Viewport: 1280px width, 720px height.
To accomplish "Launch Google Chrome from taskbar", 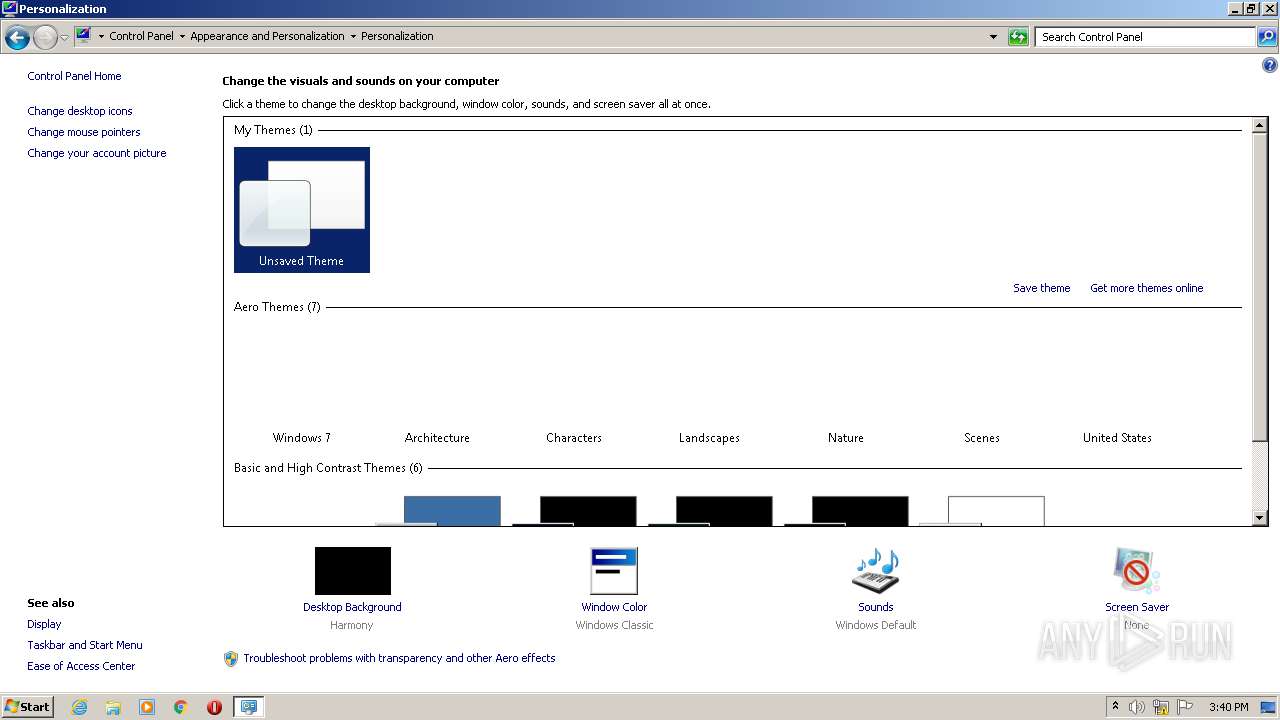I will 181,707.
